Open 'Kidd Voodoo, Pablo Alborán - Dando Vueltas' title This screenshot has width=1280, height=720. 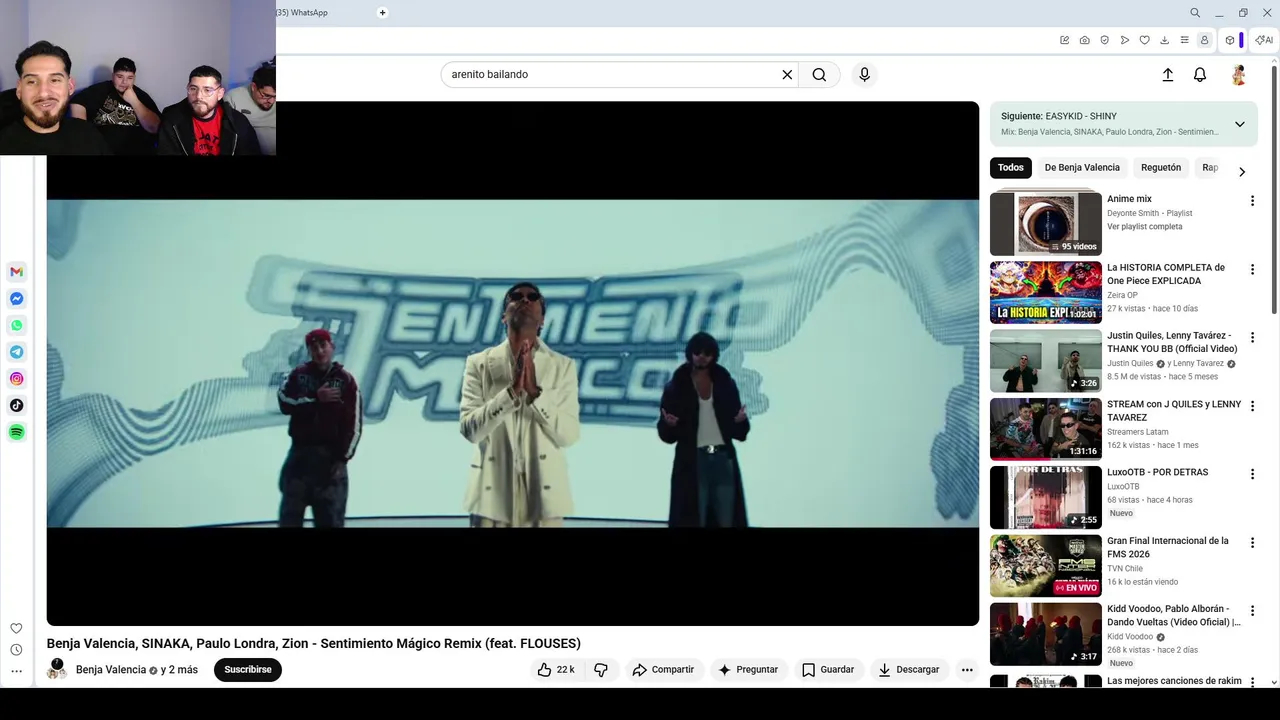(1173, 615)
